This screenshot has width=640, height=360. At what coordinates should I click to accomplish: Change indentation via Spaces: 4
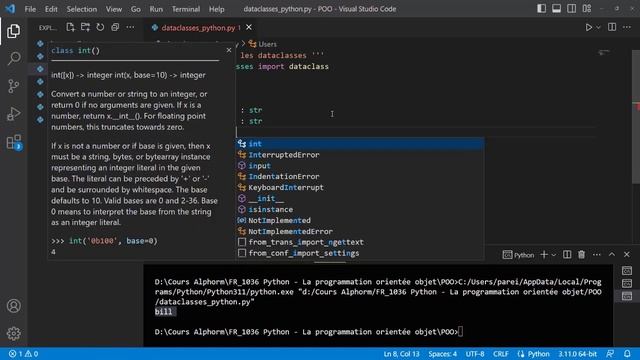[x=442, y=354]
